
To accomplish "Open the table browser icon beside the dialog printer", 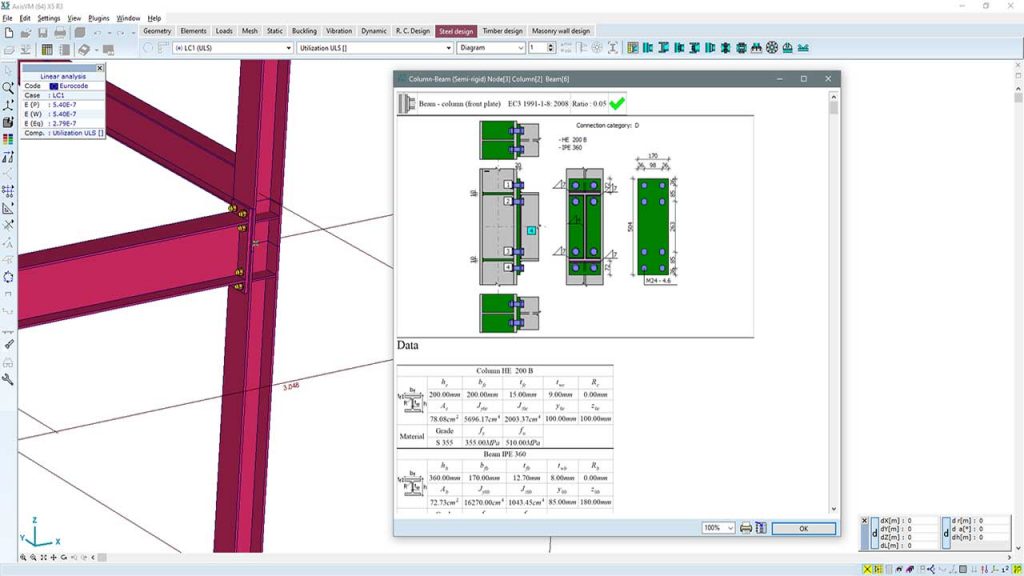I will 761,528.
